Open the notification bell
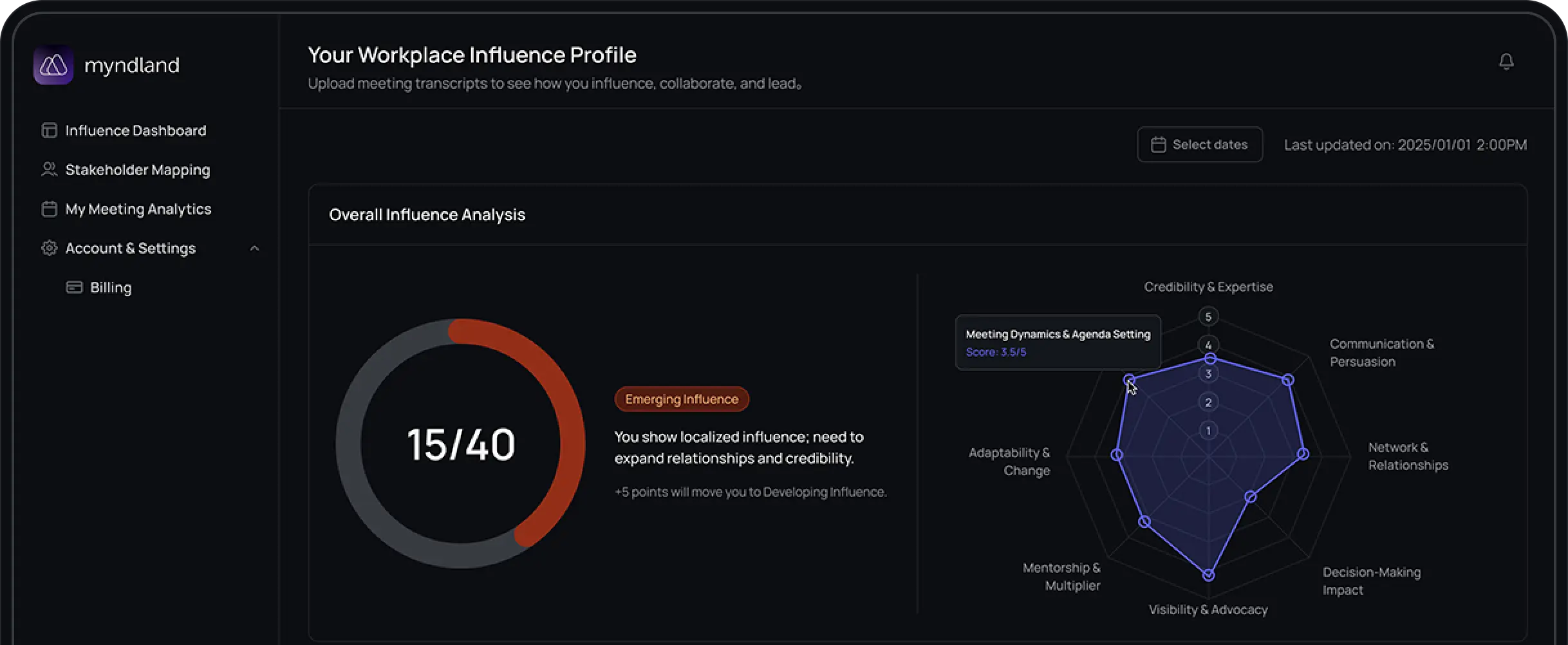This screenshot has width=1568, height=645. tap(1507, 61)
